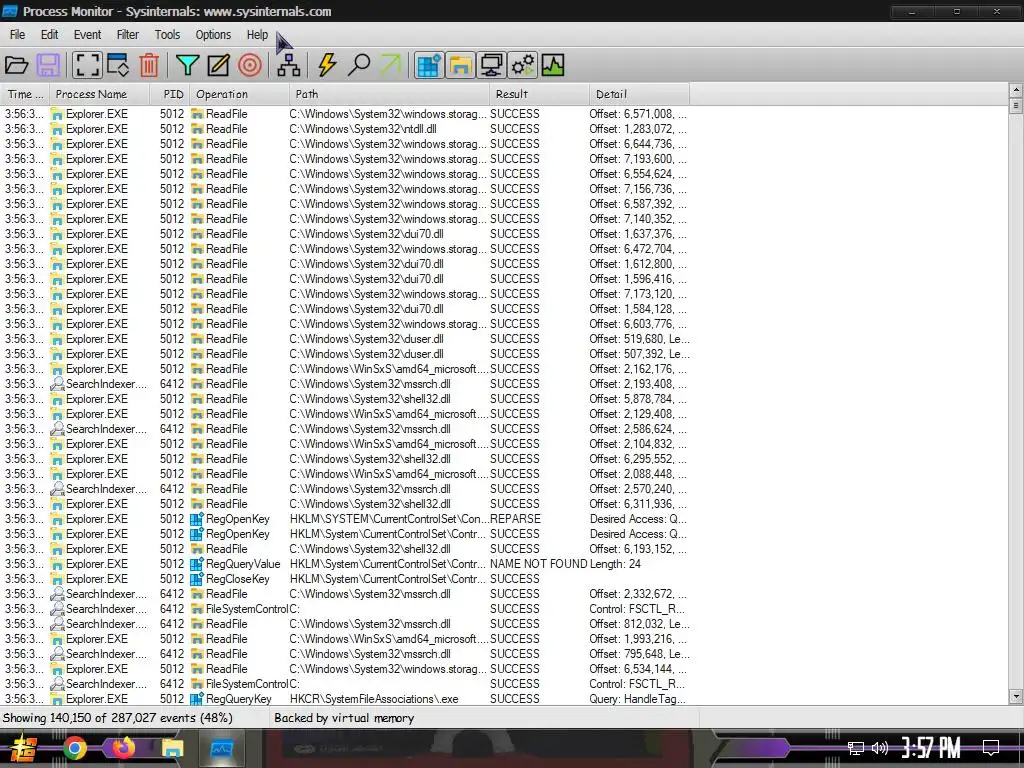Click the lightning bolt Process Activity icon

pos(327,65)
